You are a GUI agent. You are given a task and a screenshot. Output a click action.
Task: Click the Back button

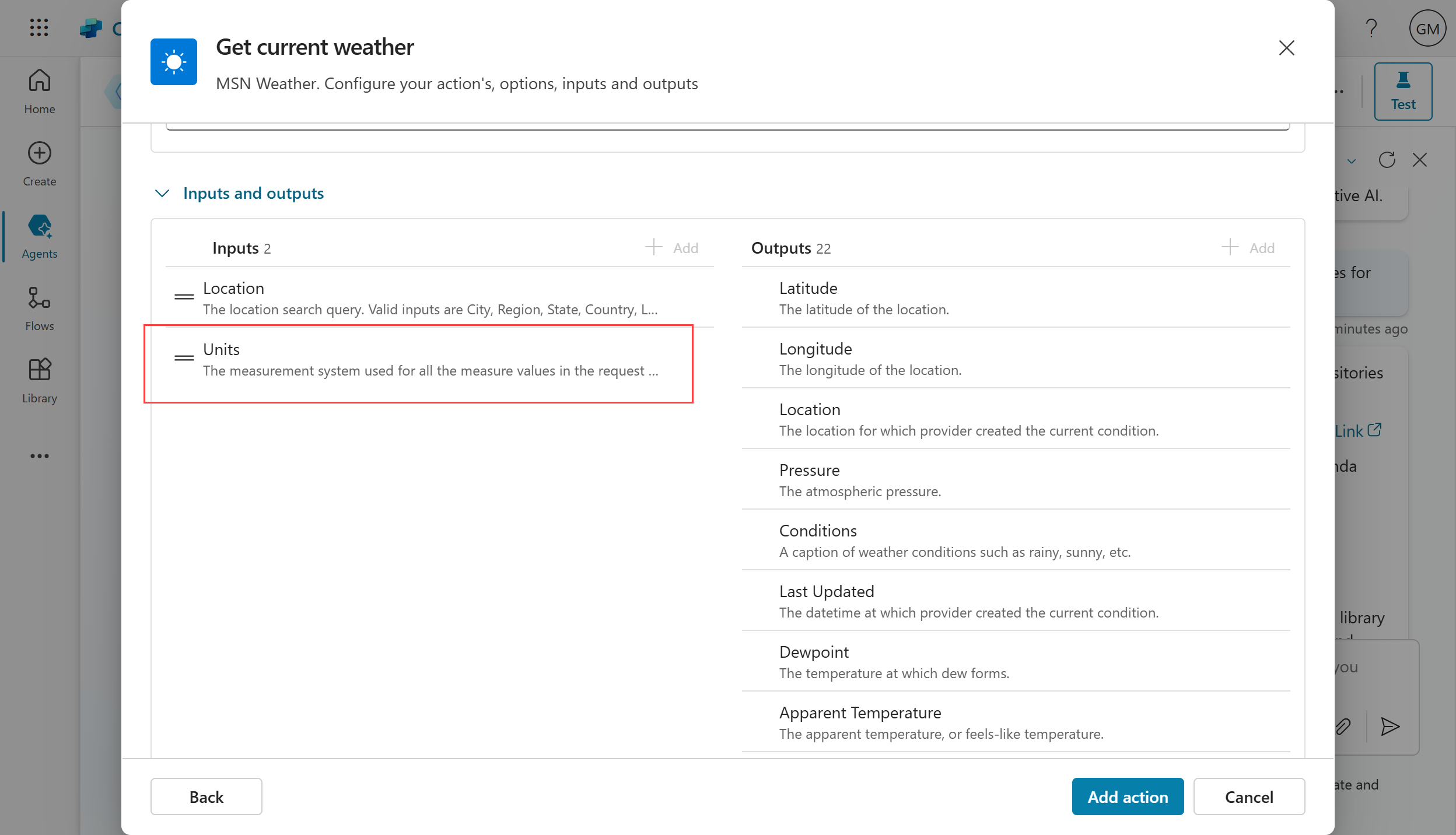pos(206,797)
